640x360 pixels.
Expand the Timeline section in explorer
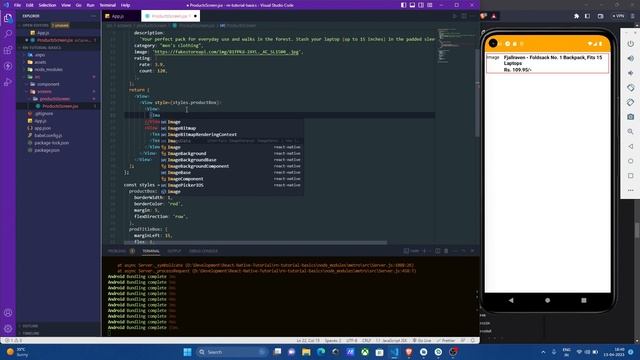pyautogui.click(x=31, y=333)
